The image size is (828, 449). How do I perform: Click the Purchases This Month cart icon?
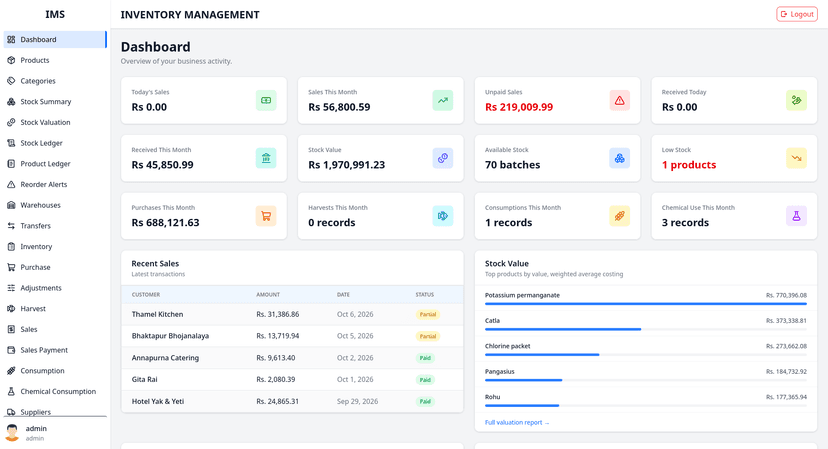tap(266, 216)
